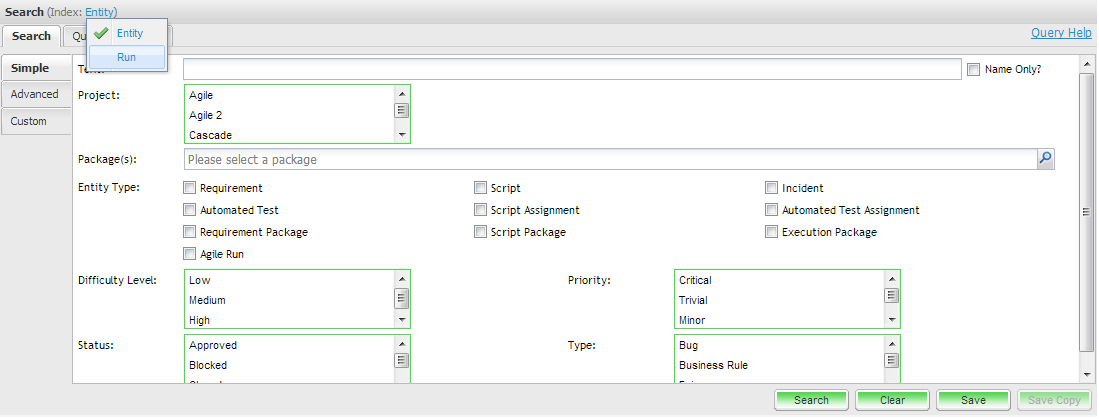The height and width of the screenshot is (419, 1099).
Task: Click the package search magnifier icon
Action: pos(1045,159)
